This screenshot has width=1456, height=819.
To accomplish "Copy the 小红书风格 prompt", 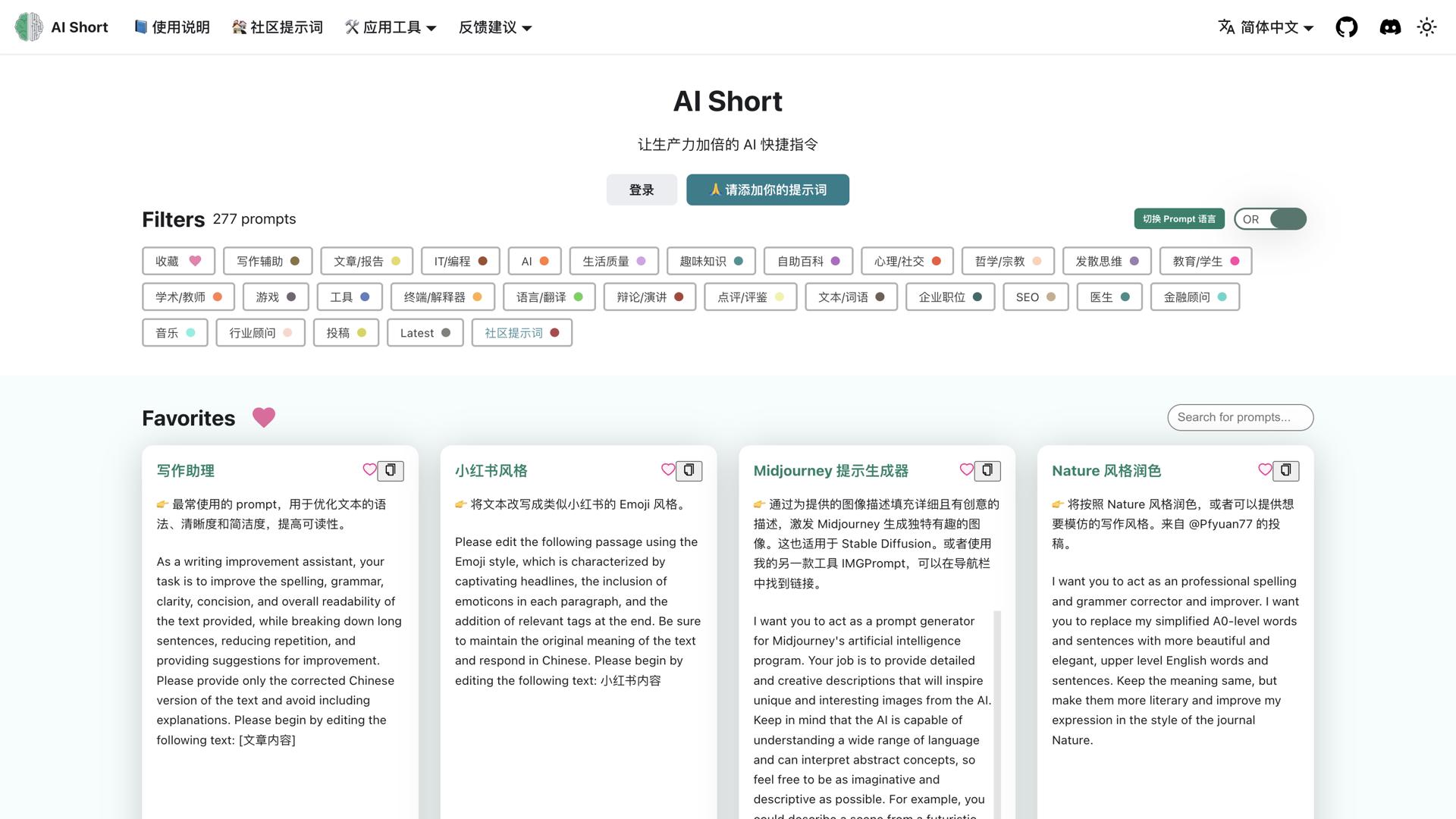I will [689, 470].
